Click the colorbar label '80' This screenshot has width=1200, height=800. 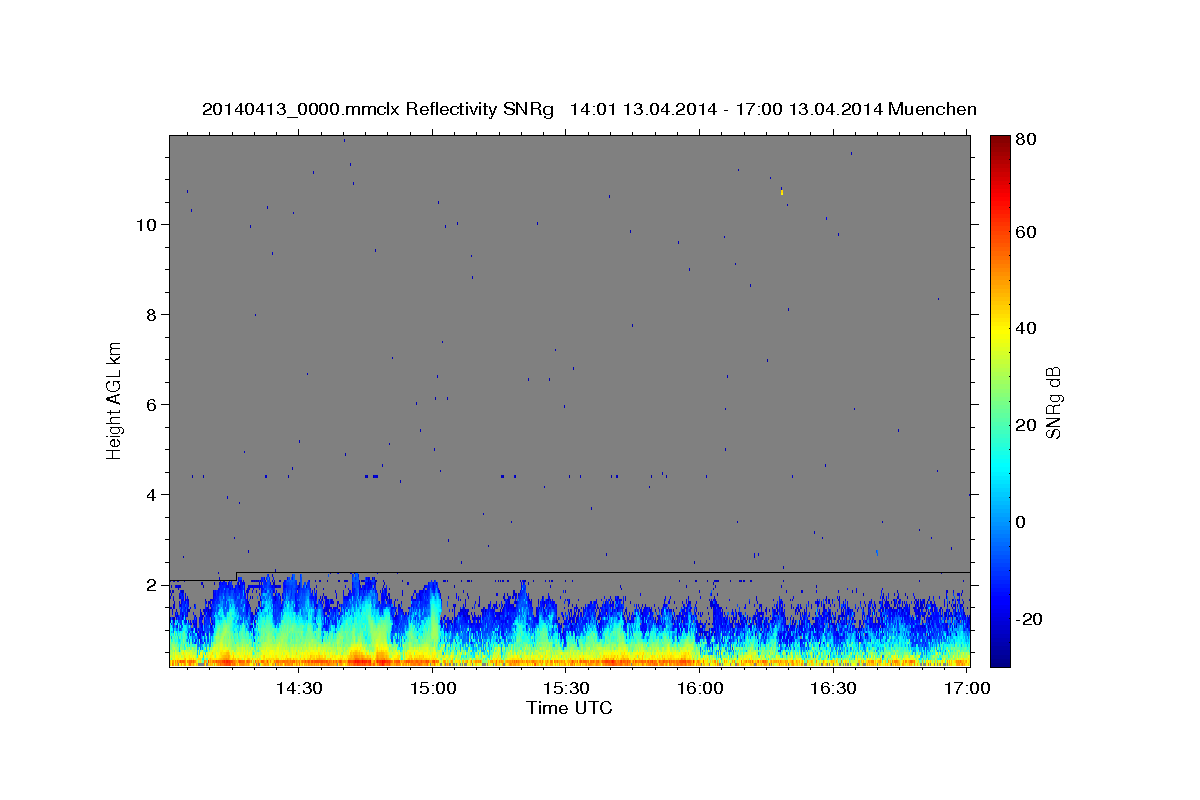pos(1028,139)
